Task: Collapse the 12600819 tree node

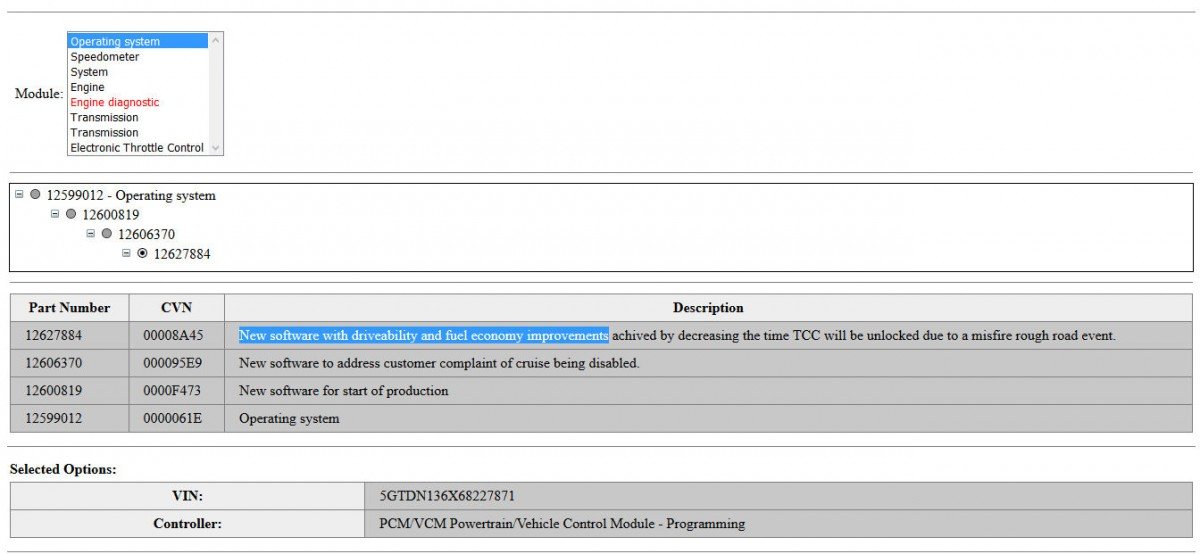Action: [x=55, y=214]
